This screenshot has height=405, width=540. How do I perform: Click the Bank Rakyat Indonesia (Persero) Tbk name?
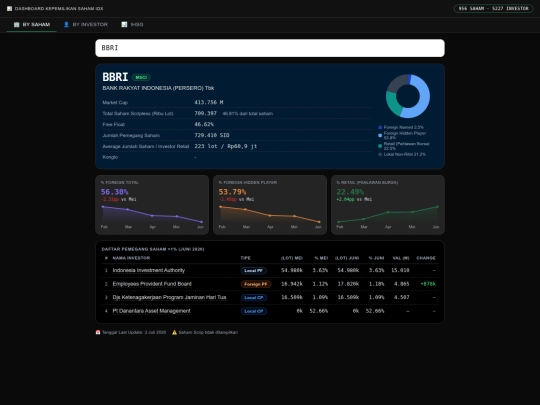click(x=158, y=88)
